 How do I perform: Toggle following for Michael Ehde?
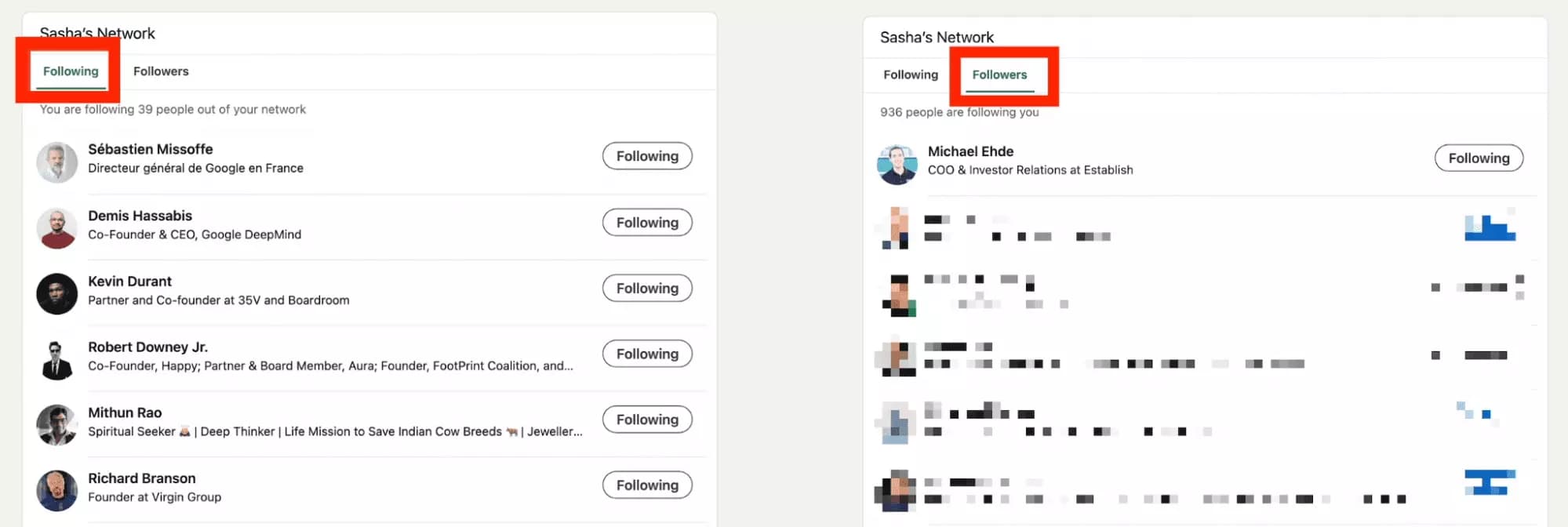1478,158
